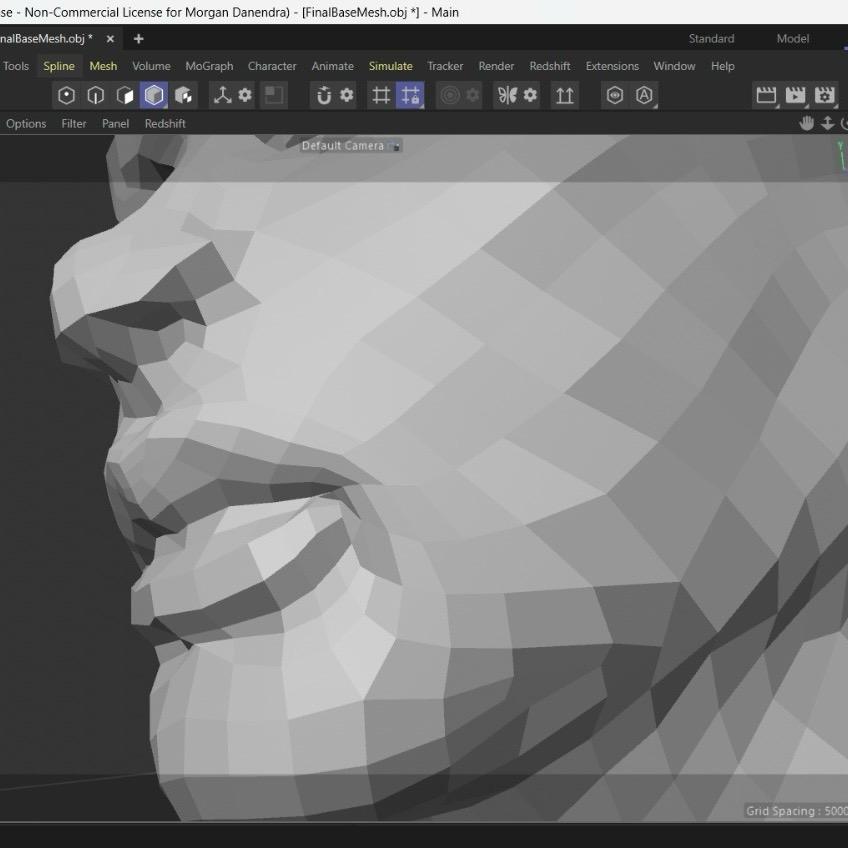848x848 pixels.
Task: Add a new document tab with plus
Action: click(138, 39)
